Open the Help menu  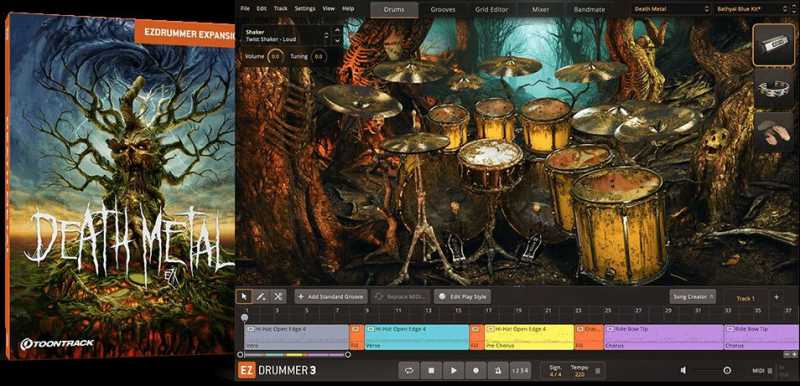click(x=348, y=9)
